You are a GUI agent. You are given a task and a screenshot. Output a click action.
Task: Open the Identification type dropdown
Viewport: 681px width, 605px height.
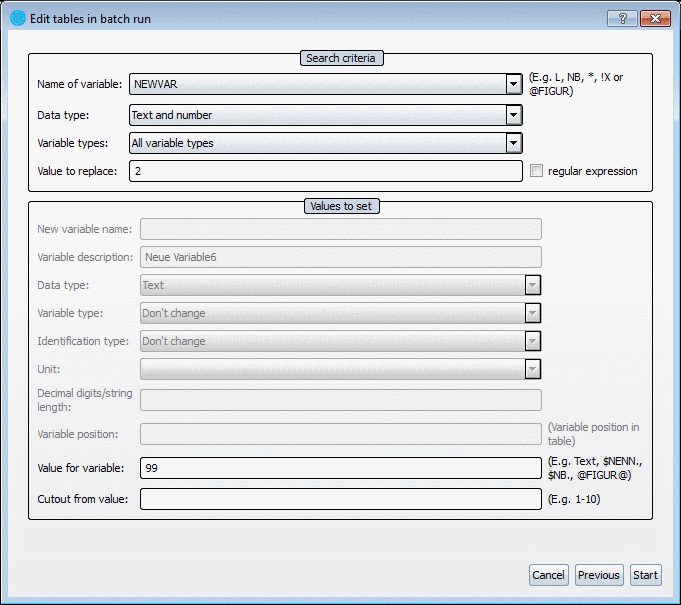tap(533, 341)
